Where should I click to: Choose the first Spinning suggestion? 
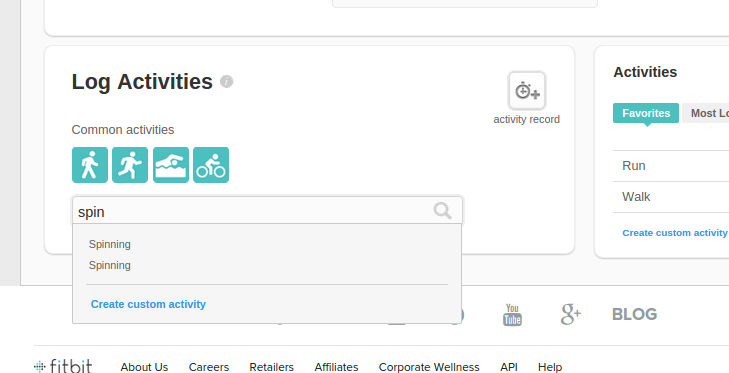[110, 244]
